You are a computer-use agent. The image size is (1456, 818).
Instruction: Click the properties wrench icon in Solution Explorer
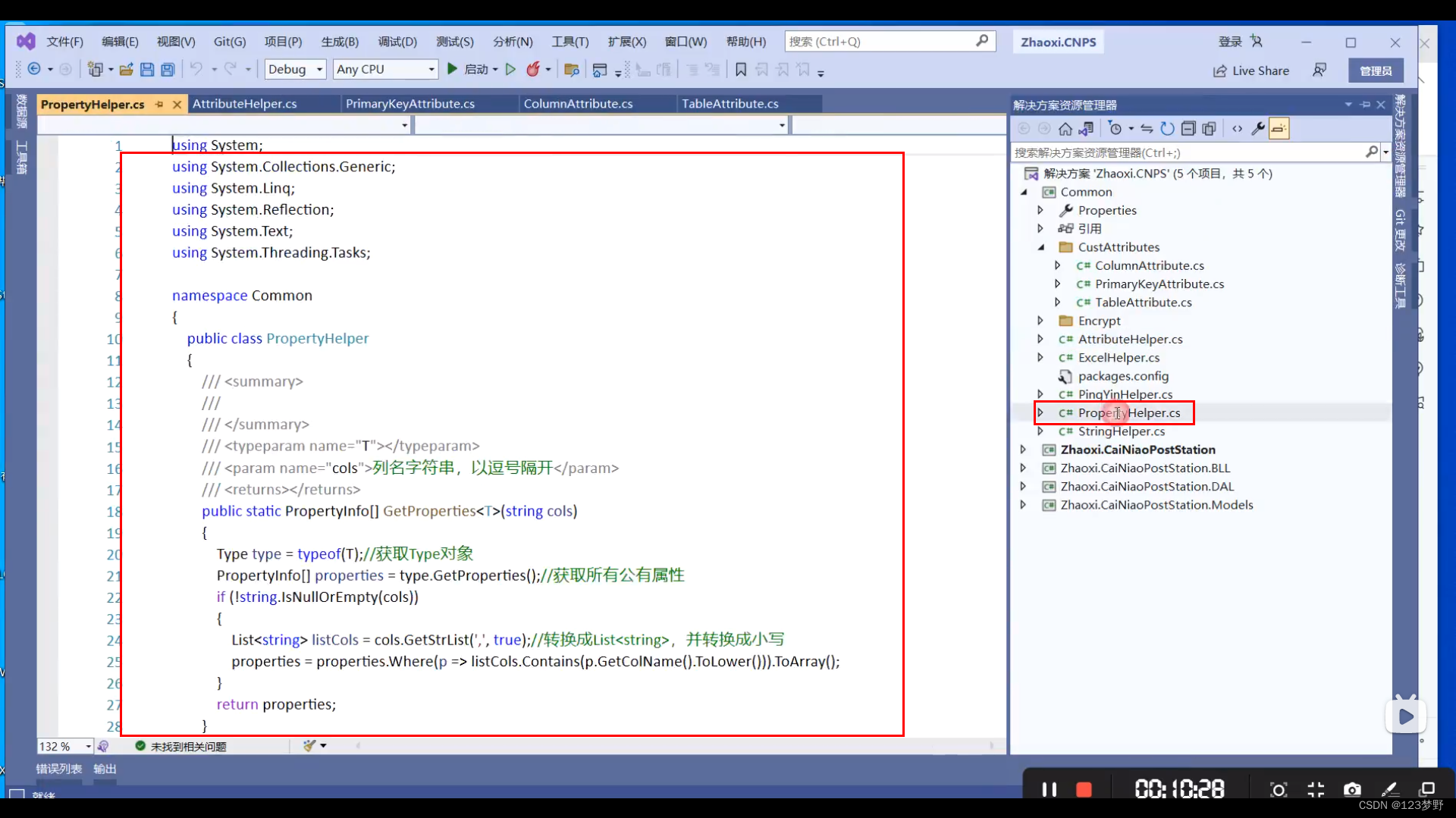pyautogui.click(x=1258, y=129)
